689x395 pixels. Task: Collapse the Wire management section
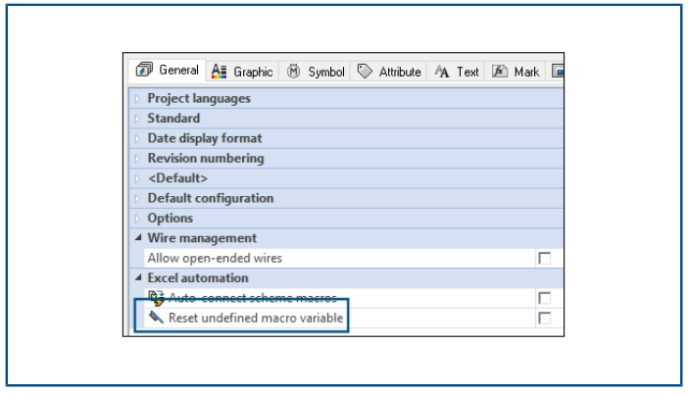tap(138, 238)
